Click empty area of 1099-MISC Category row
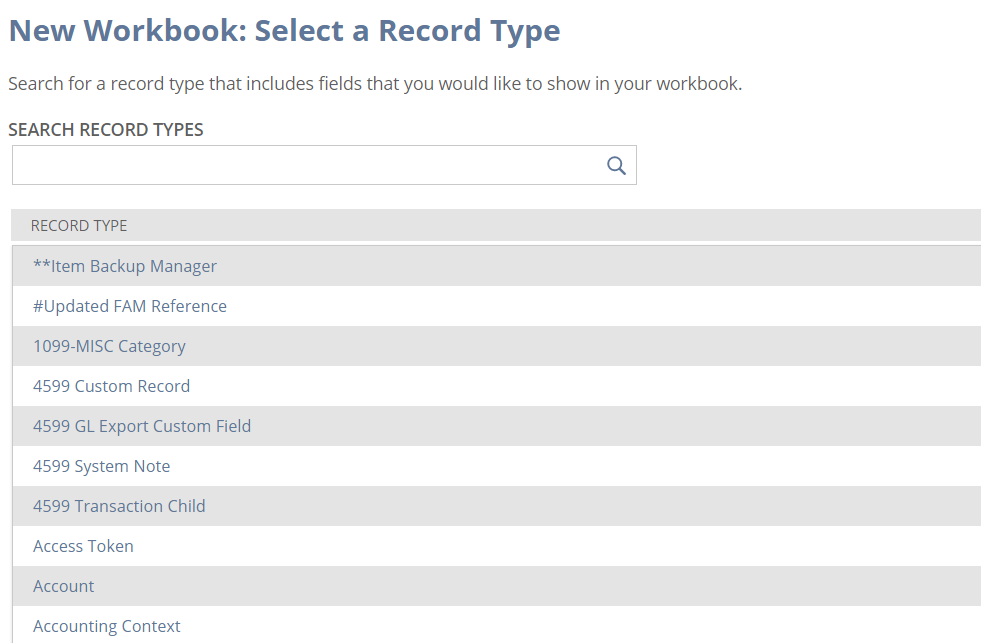This screenshot has height=643, width=981. coord(600,346)
